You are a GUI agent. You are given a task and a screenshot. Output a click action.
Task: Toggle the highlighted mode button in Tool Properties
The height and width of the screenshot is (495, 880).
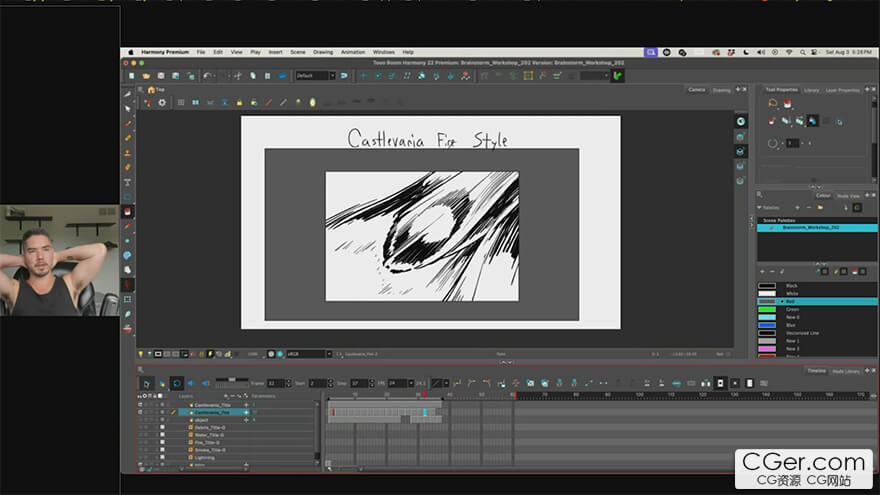pyautogui.click(x=813, y=121)
